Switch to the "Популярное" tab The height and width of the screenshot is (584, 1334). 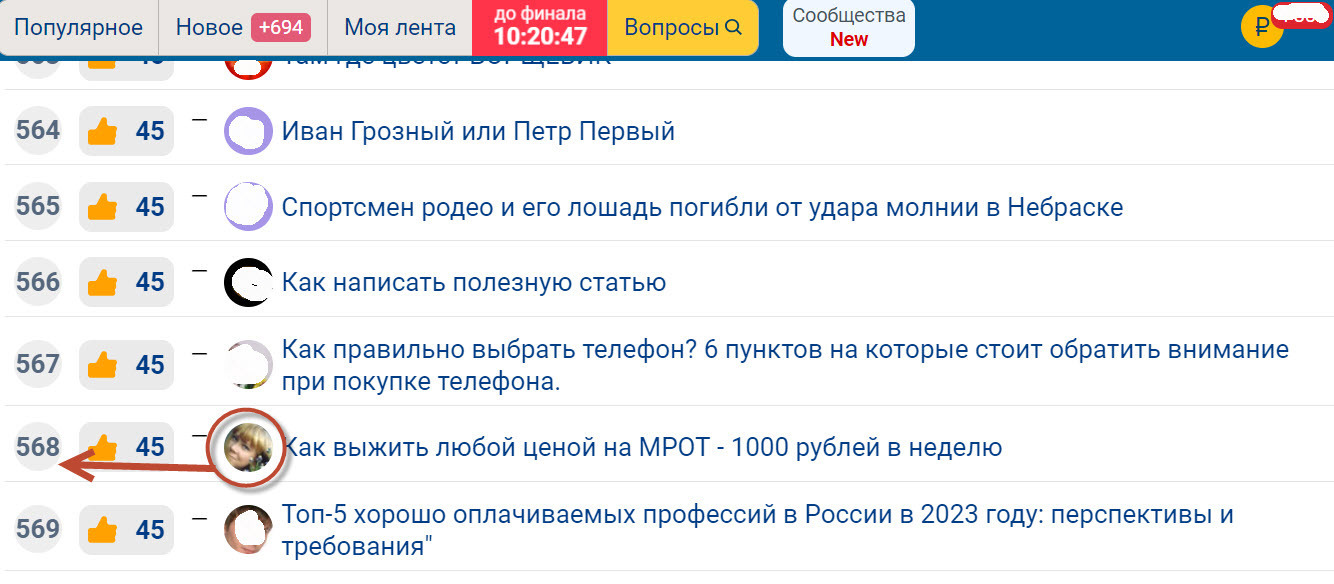click(x=78, y=27)
